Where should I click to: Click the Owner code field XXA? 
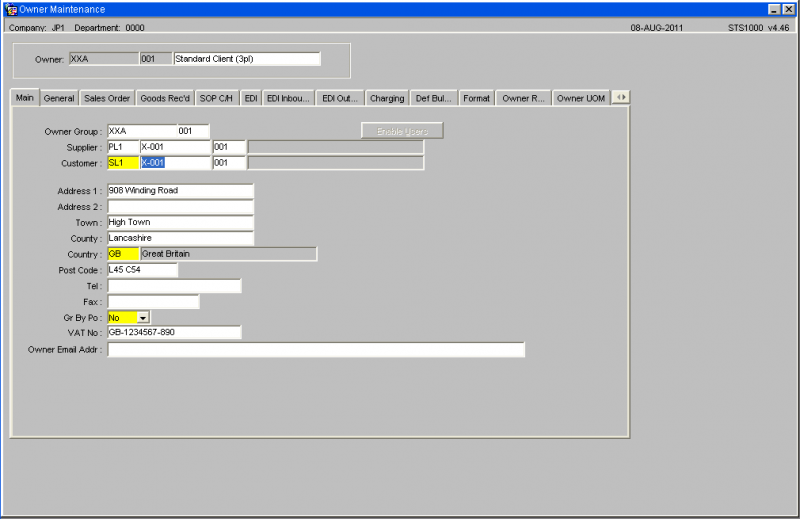click(x=104, y=59)
